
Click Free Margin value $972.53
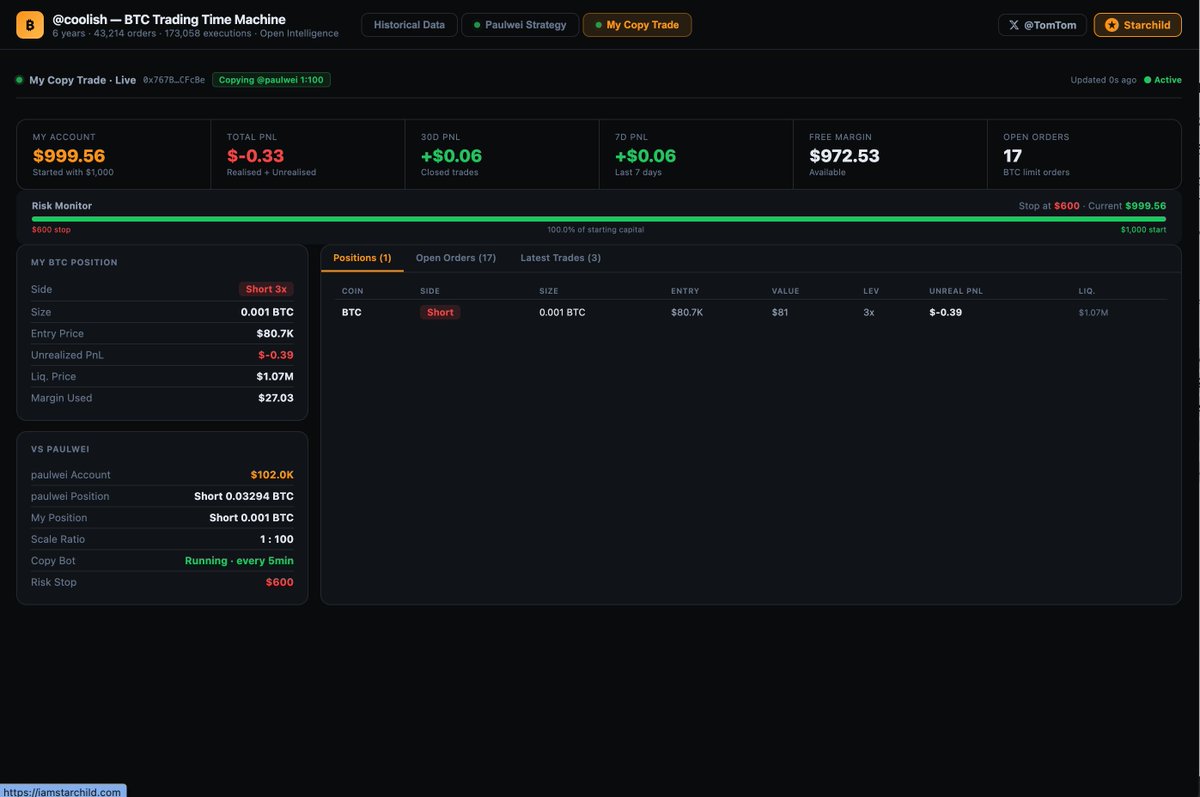(x=844, y=156)
